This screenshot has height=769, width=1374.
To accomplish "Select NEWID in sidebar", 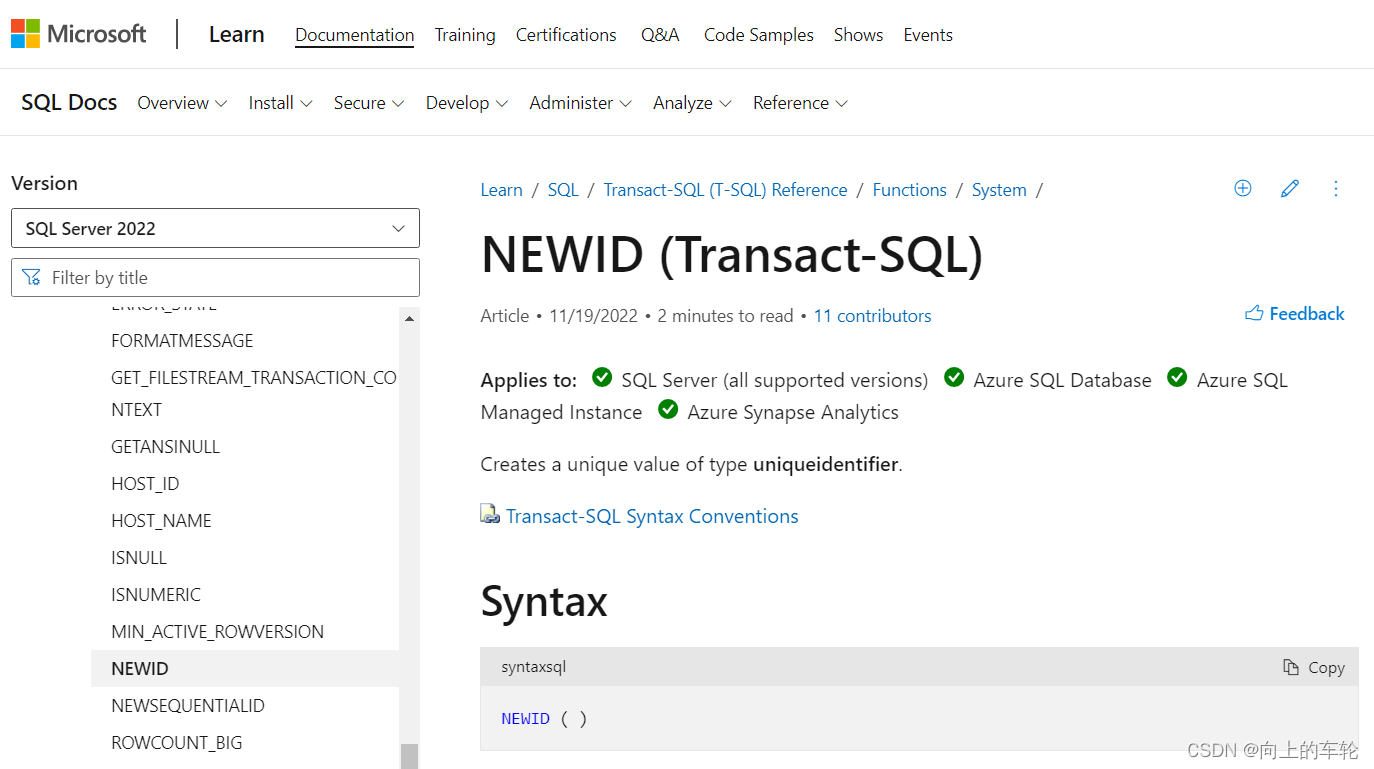I will click(x=245, y=669).
